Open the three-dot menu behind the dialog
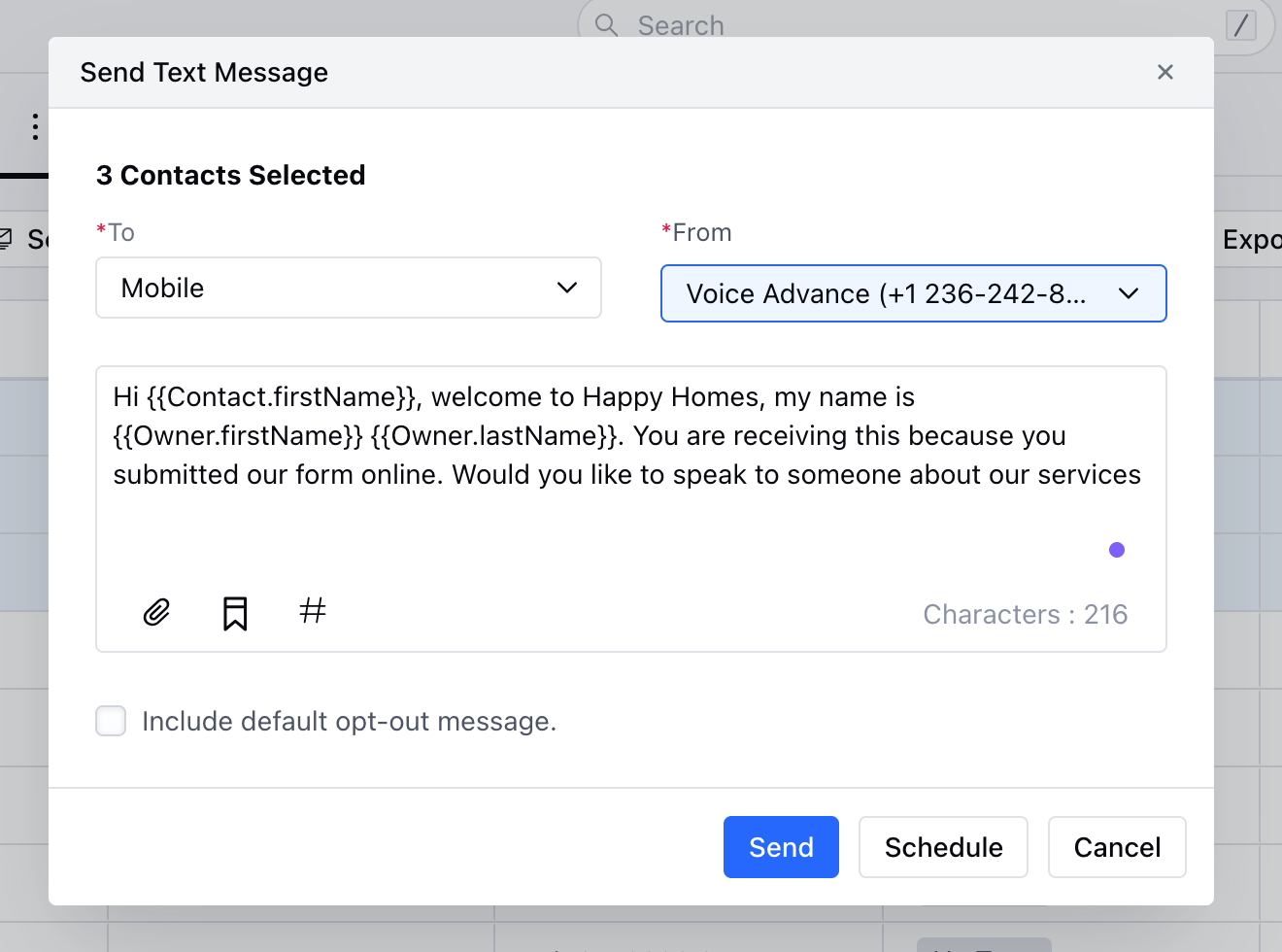This screenshot has height=952, width=1282. click(35, 126)
